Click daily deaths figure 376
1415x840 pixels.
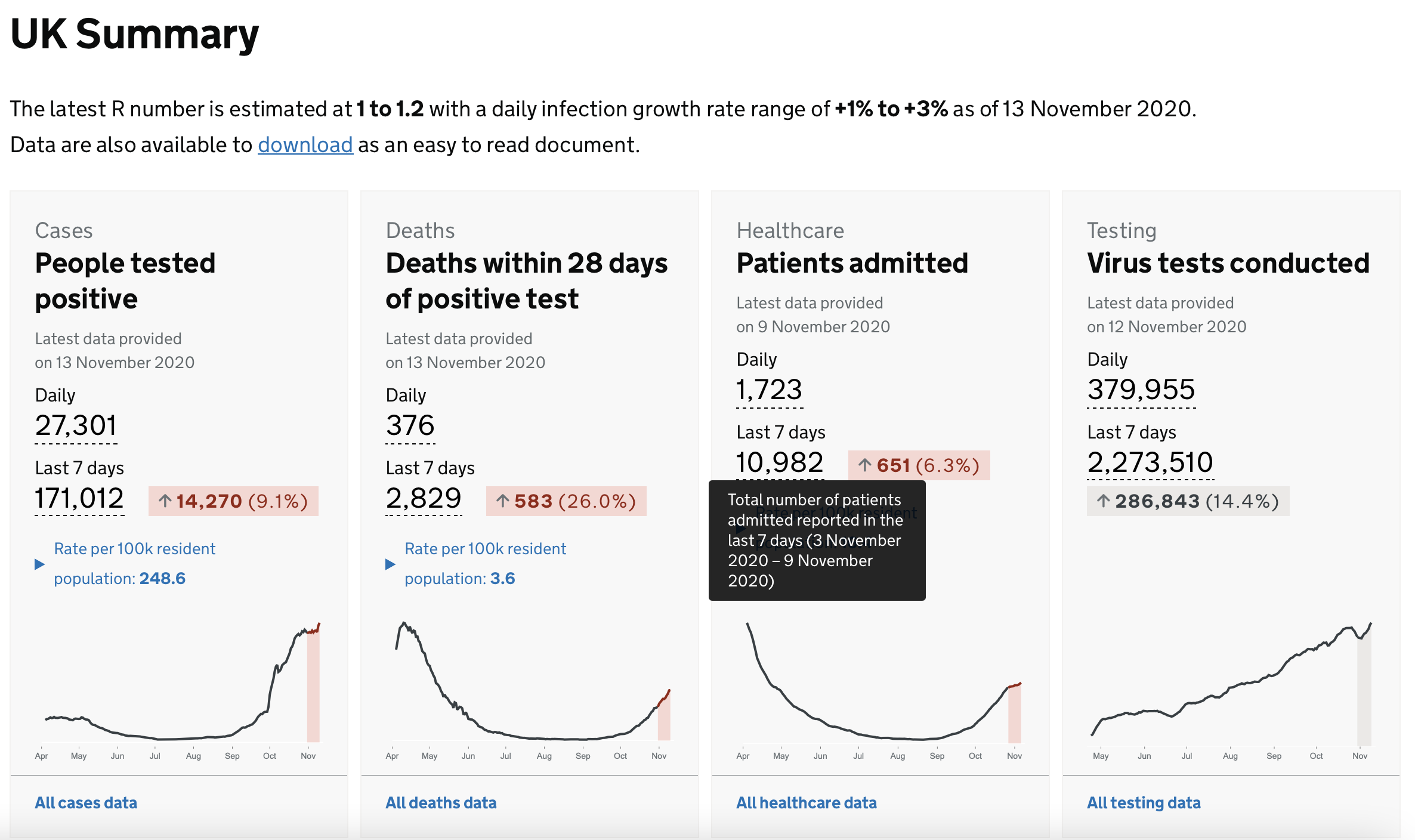(410, 426)
